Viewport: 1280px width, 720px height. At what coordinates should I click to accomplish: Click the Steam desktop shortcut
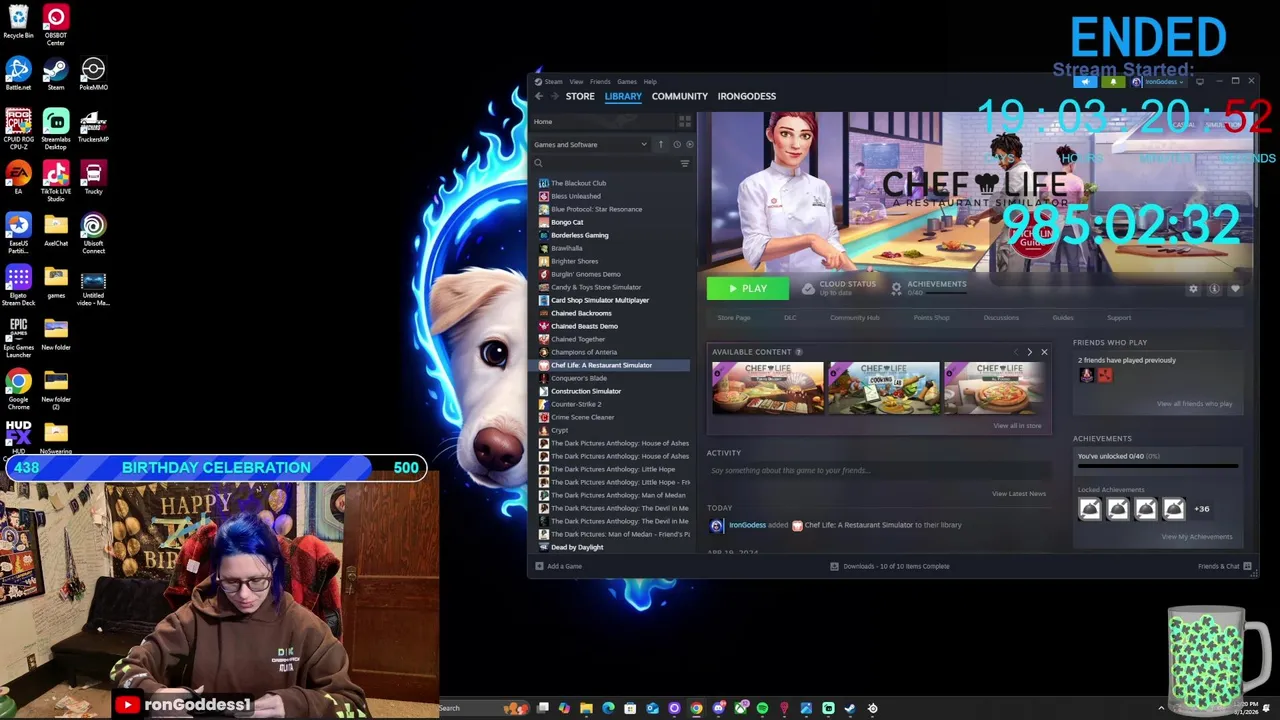(56, 74)
